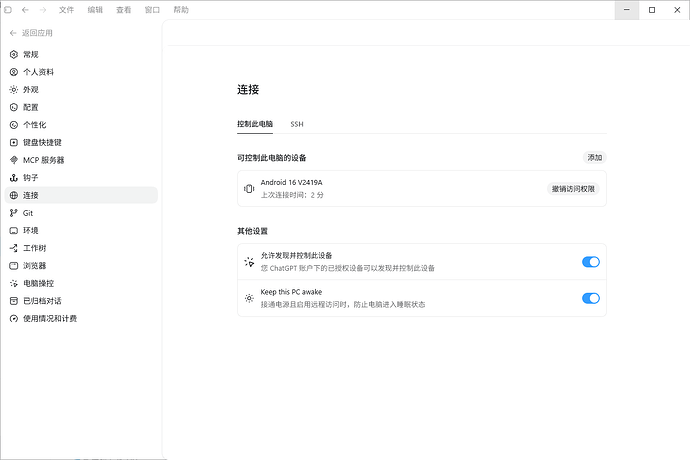Select the 连接 globe icon

pyautogui.click(x=14, y=195)
